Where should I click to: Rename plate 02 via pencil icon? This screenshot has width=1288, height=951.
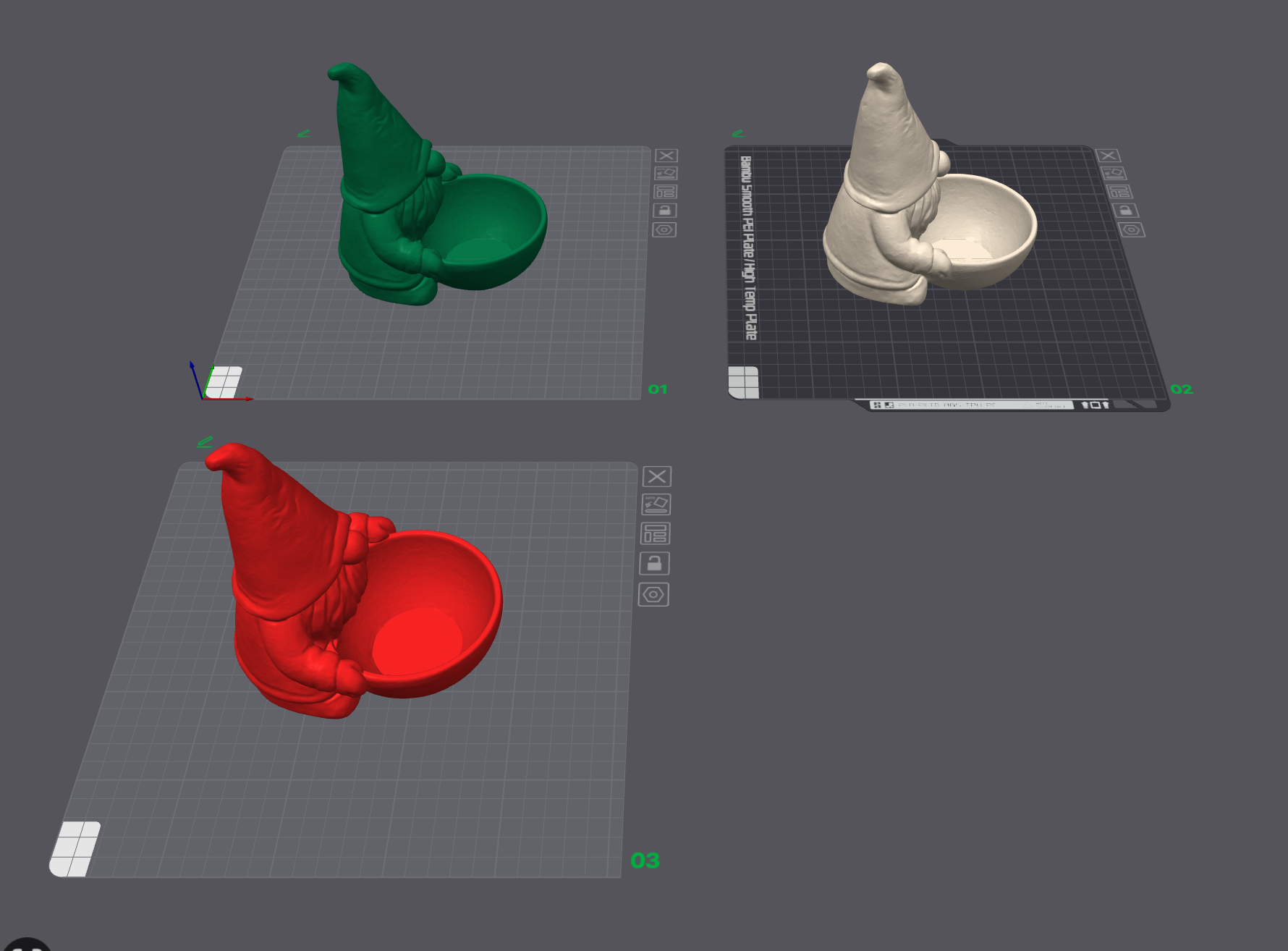coord(737,133)
